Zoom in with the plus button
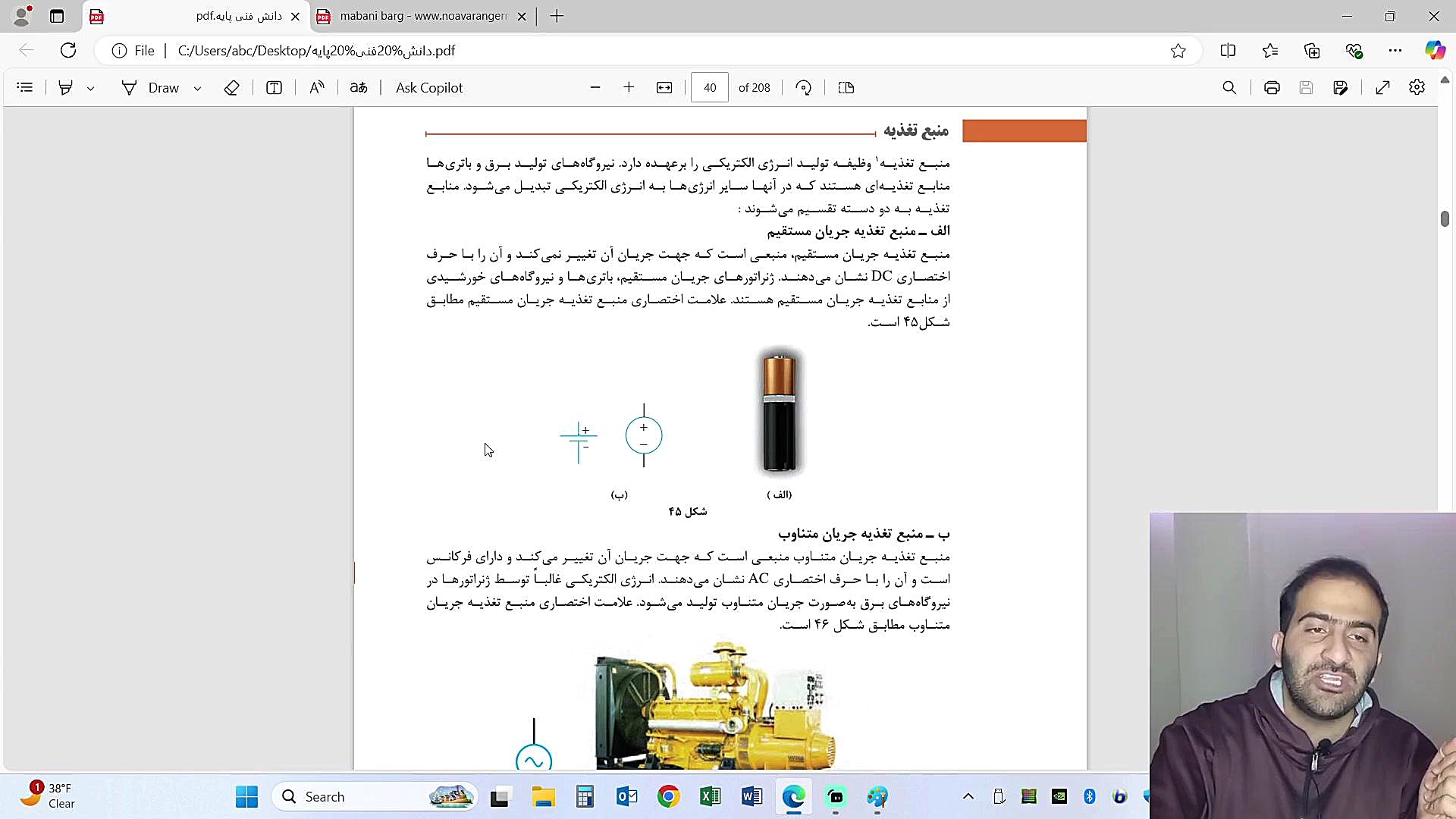The height and width of the screenshot is (819, 1456). point(629,88)
